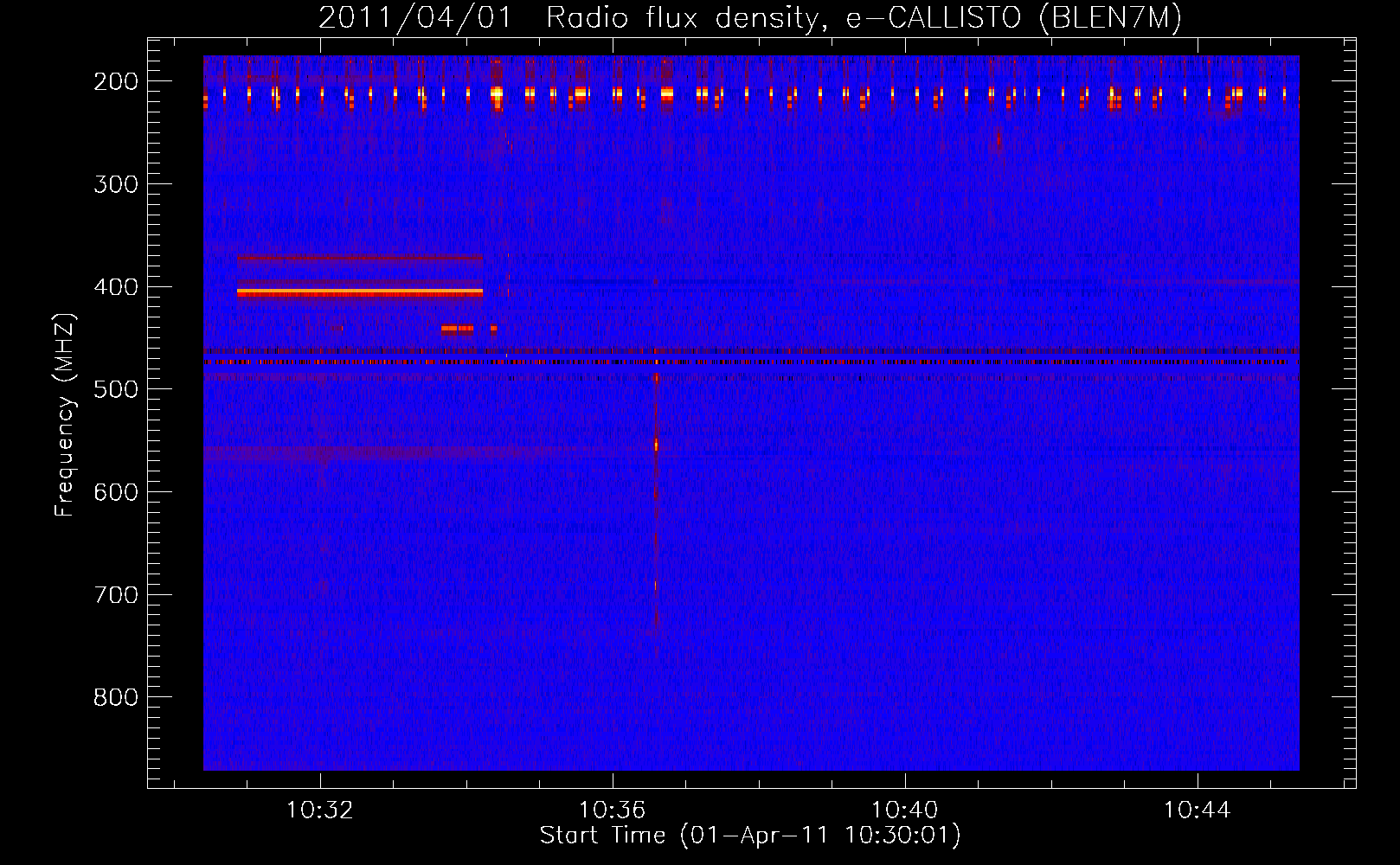The image size is (1400, 865).
Task: Click the 10:40 time tick label
Action: click(905, 811)
